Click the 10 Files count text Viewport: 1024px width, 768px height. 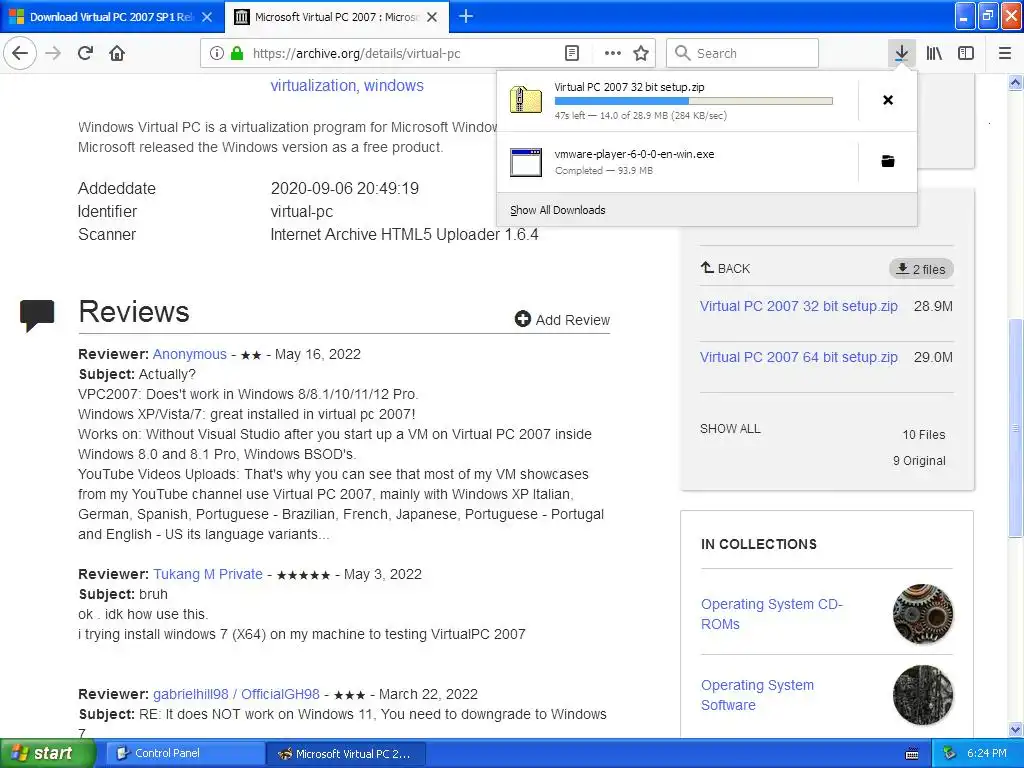pyautogui.click(x=923, y=435)
